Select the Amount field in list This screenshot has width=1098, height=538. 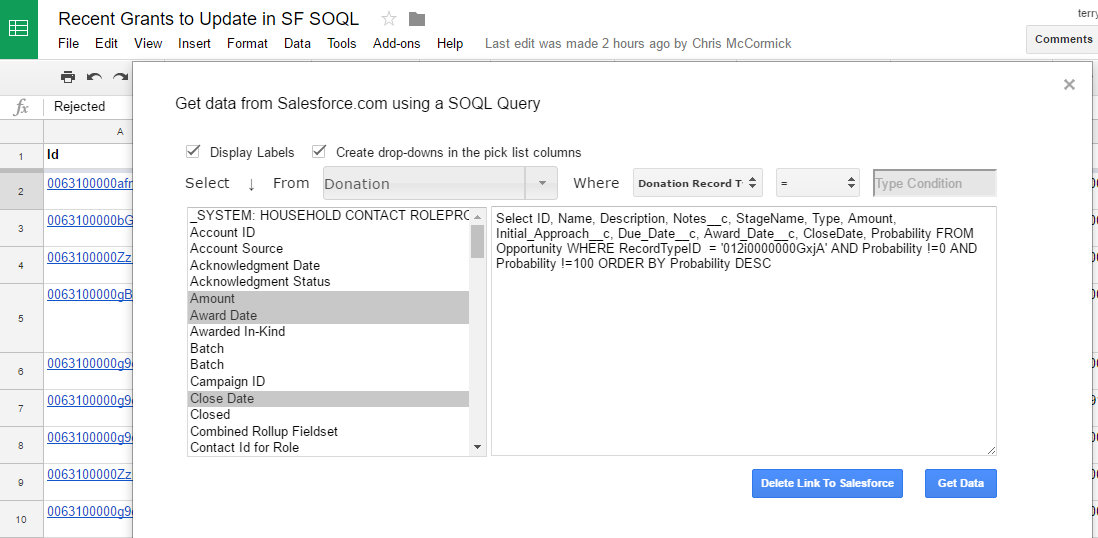pos(328,298)
